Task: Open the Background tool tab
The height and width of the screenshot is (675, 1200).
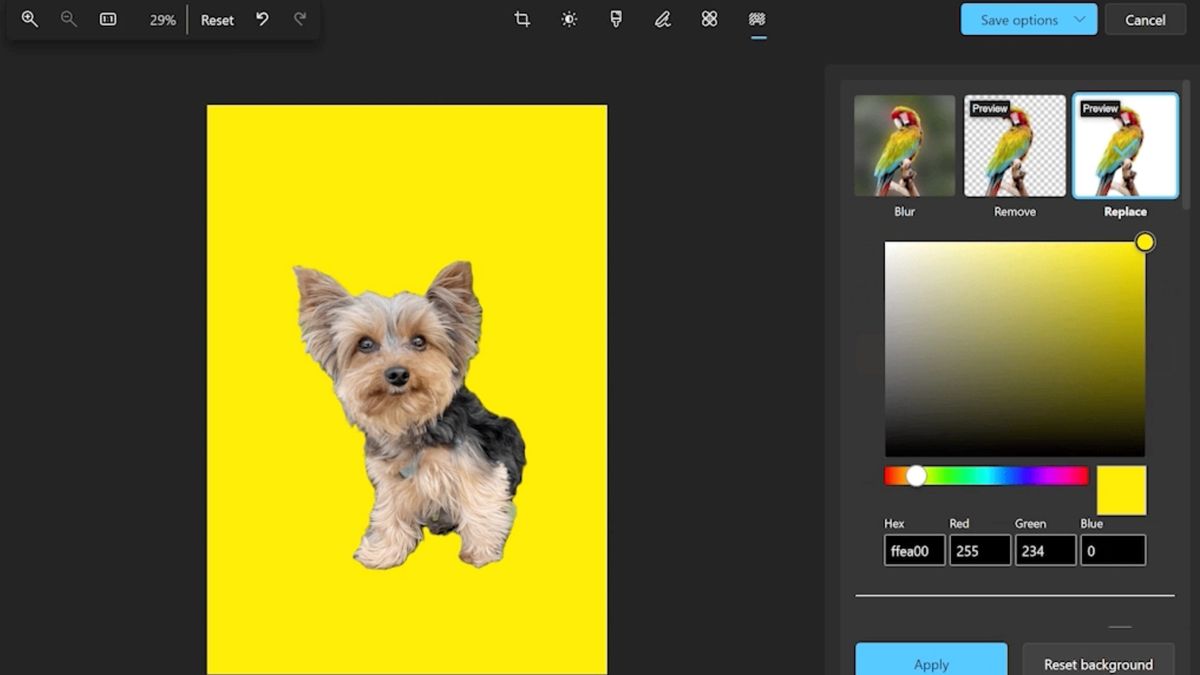Action: click(757, 19)
